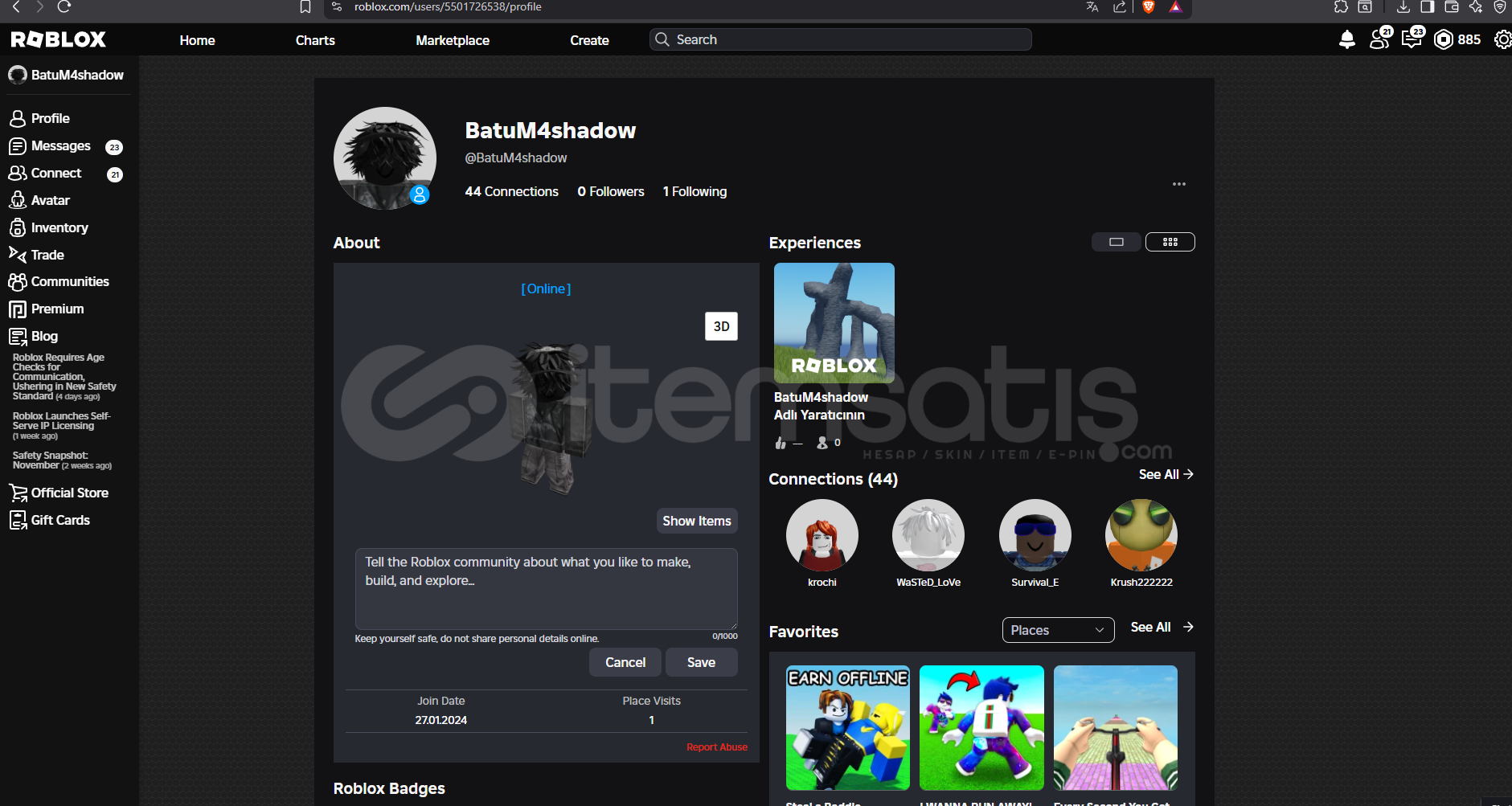Switch Experiences to slideshow view
1512x806 pixels.
pos(1117,242)
